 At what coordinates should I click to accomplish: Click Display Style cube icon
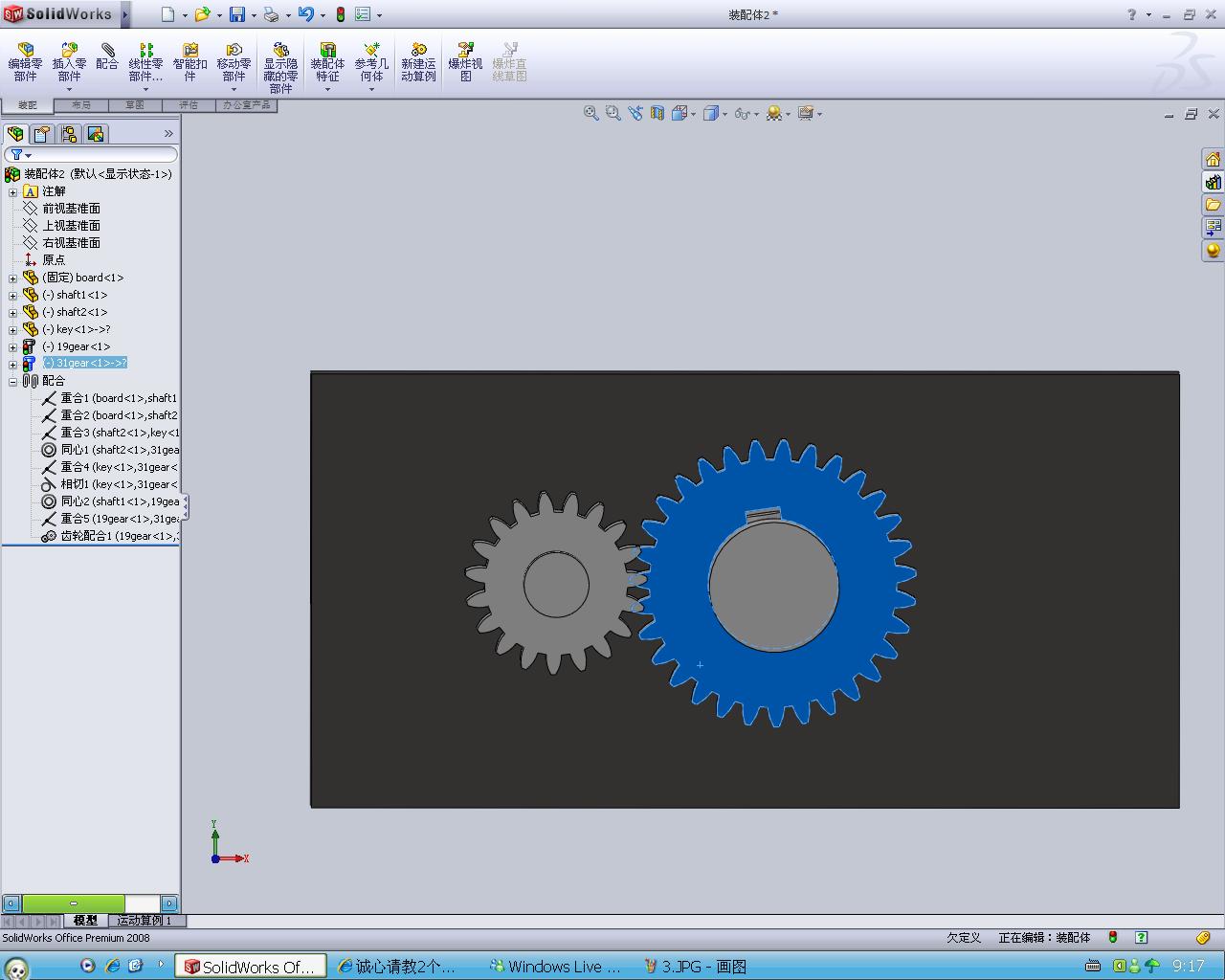point(710,113)
